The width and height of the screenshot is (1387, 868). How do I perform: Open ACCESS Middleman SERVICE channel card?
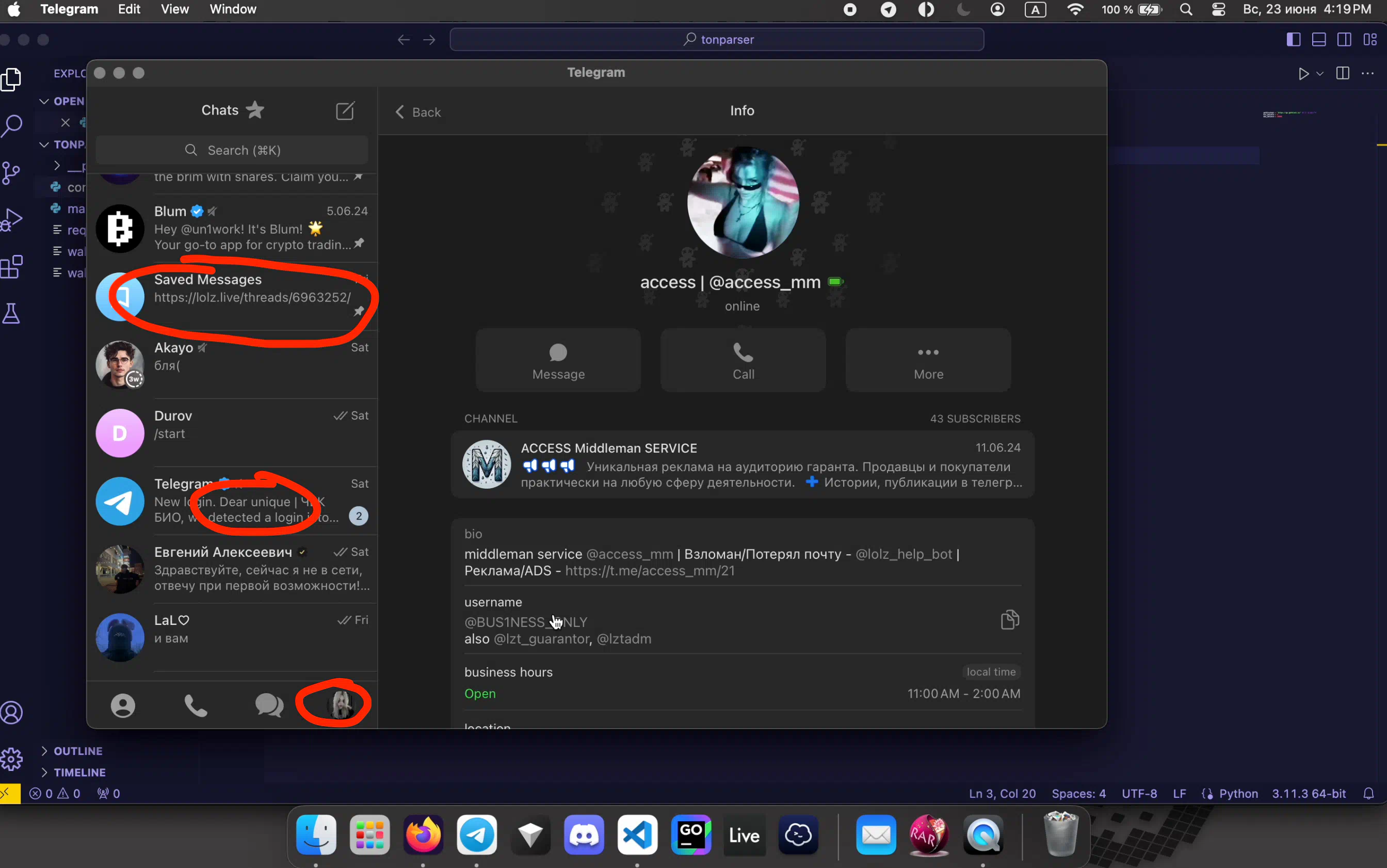coord(743,464)
